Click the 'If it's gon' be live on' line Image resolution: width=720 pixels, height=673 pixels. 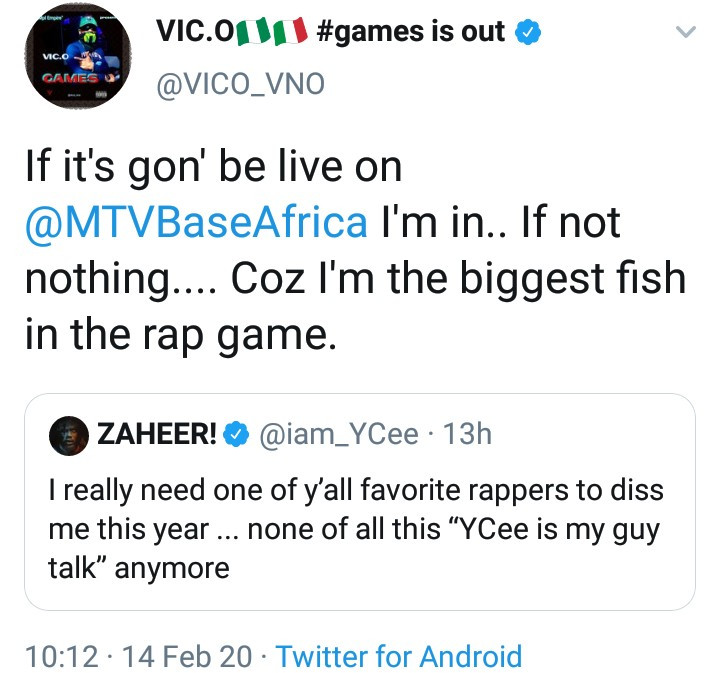(x=213, y=167)
